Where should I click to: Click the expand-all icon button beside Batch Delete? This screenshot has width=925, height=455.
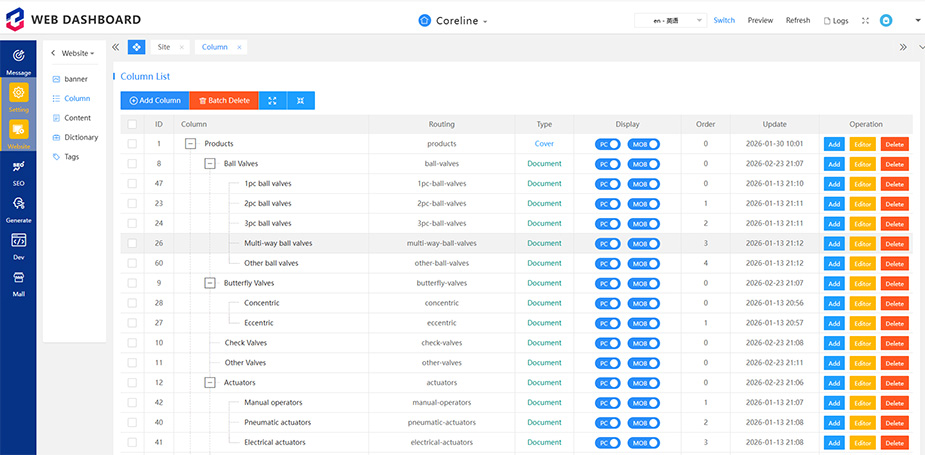[x=273, y=100]
